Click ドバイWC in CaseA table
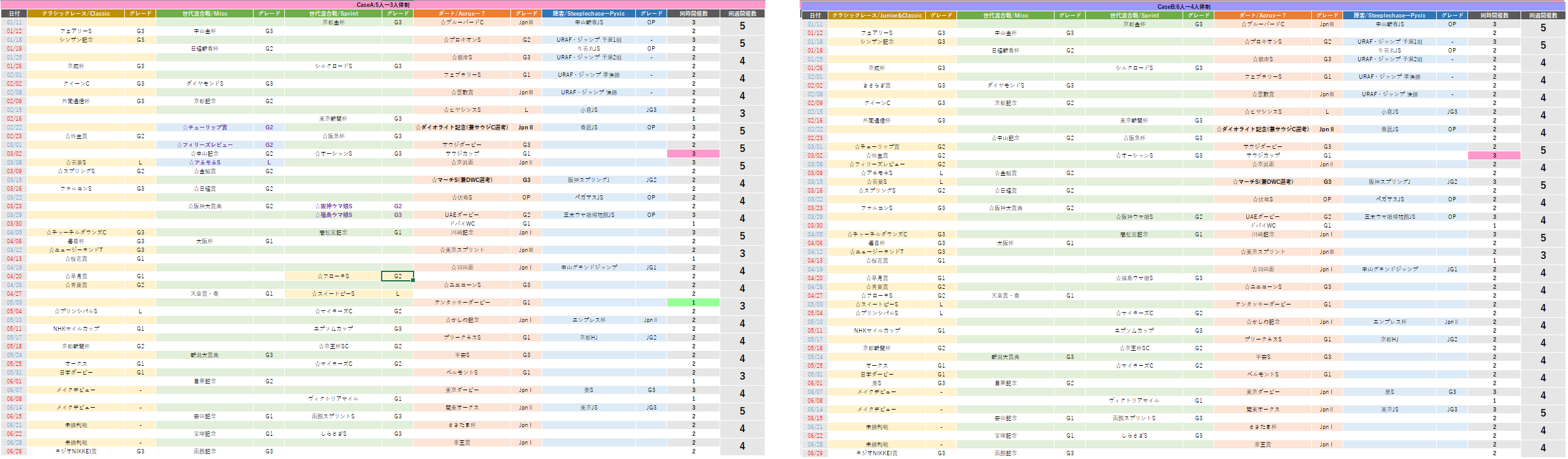This screenshot has height=459, width=1568. (x=462, y=223)
